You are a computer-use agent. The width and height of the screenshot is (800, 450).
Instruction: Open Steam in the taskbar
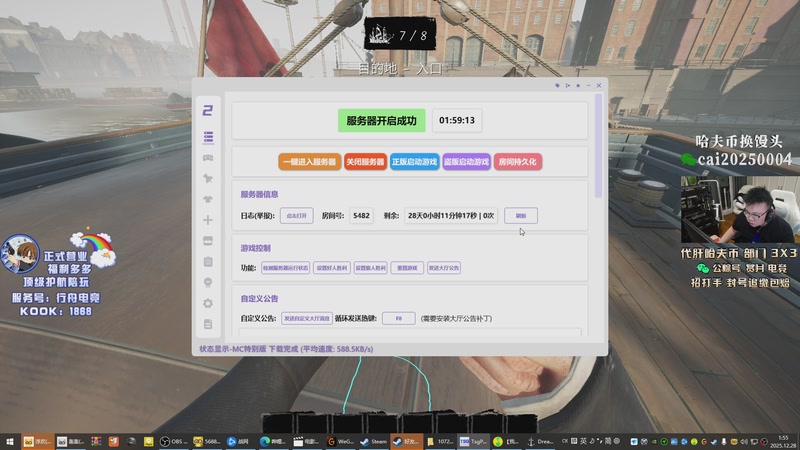tap(374, 441)
